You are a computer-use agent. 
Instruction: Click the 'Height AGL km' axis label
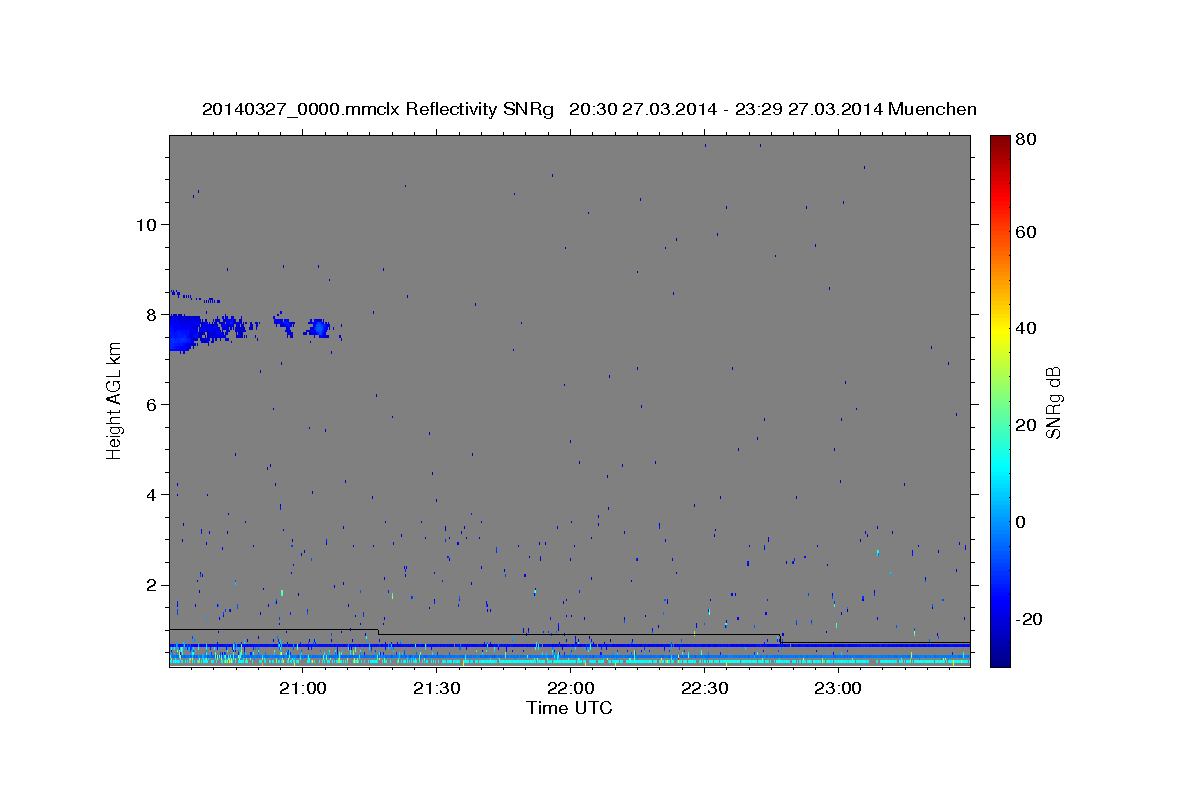pos(114,400)
